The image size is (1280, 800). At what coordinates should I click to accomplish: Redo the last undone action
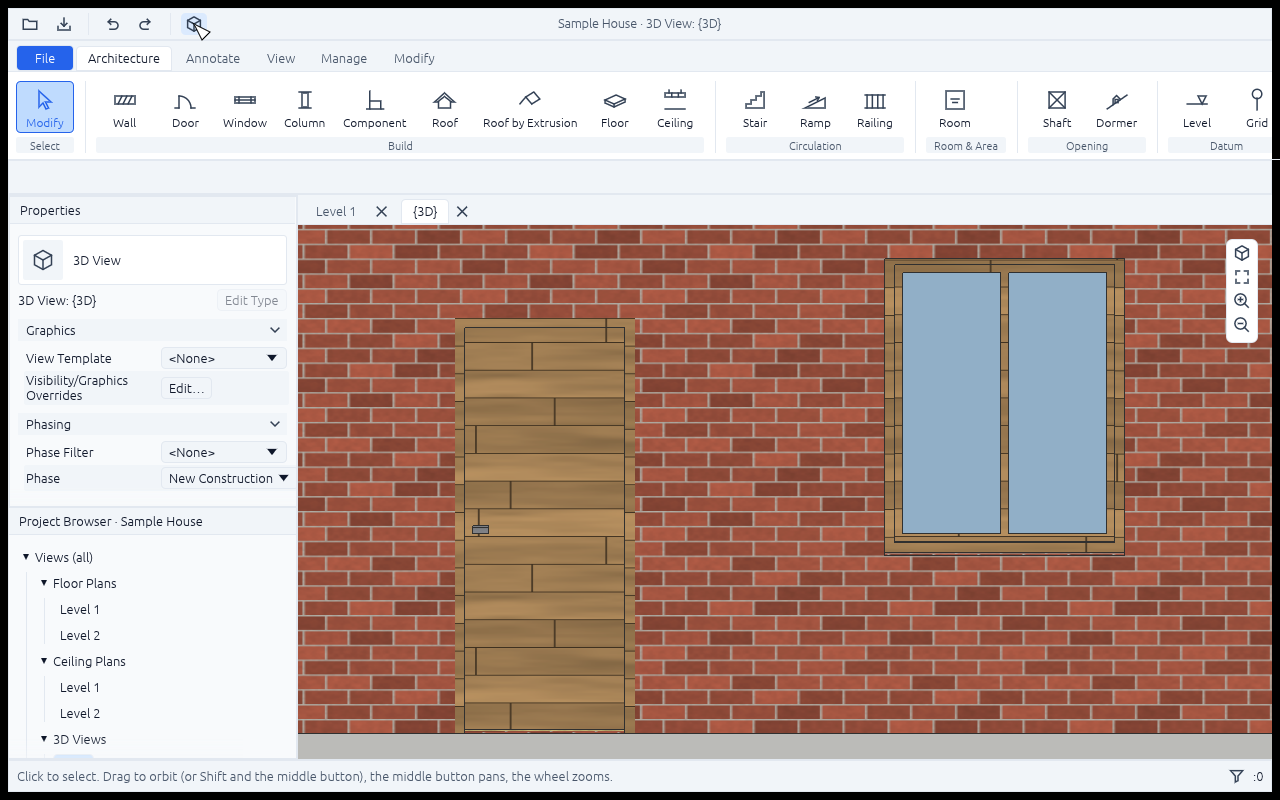145,24
